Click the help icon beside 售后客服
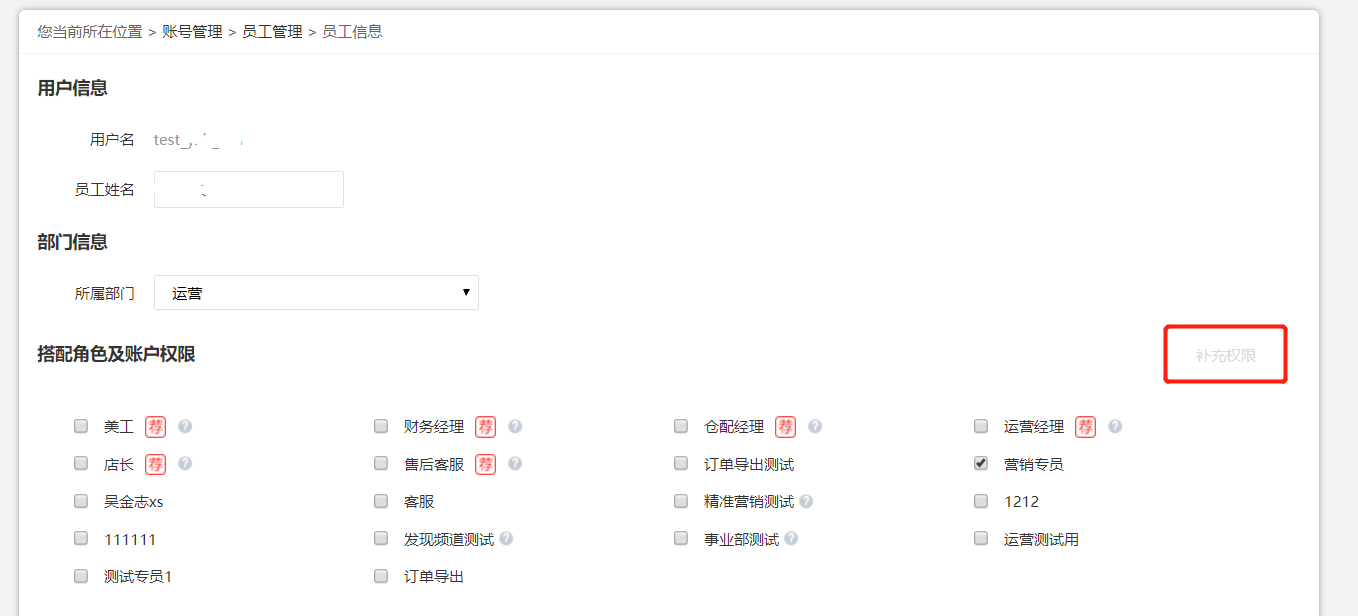This screenshot has width=1358, height=616. click(515, 464)
